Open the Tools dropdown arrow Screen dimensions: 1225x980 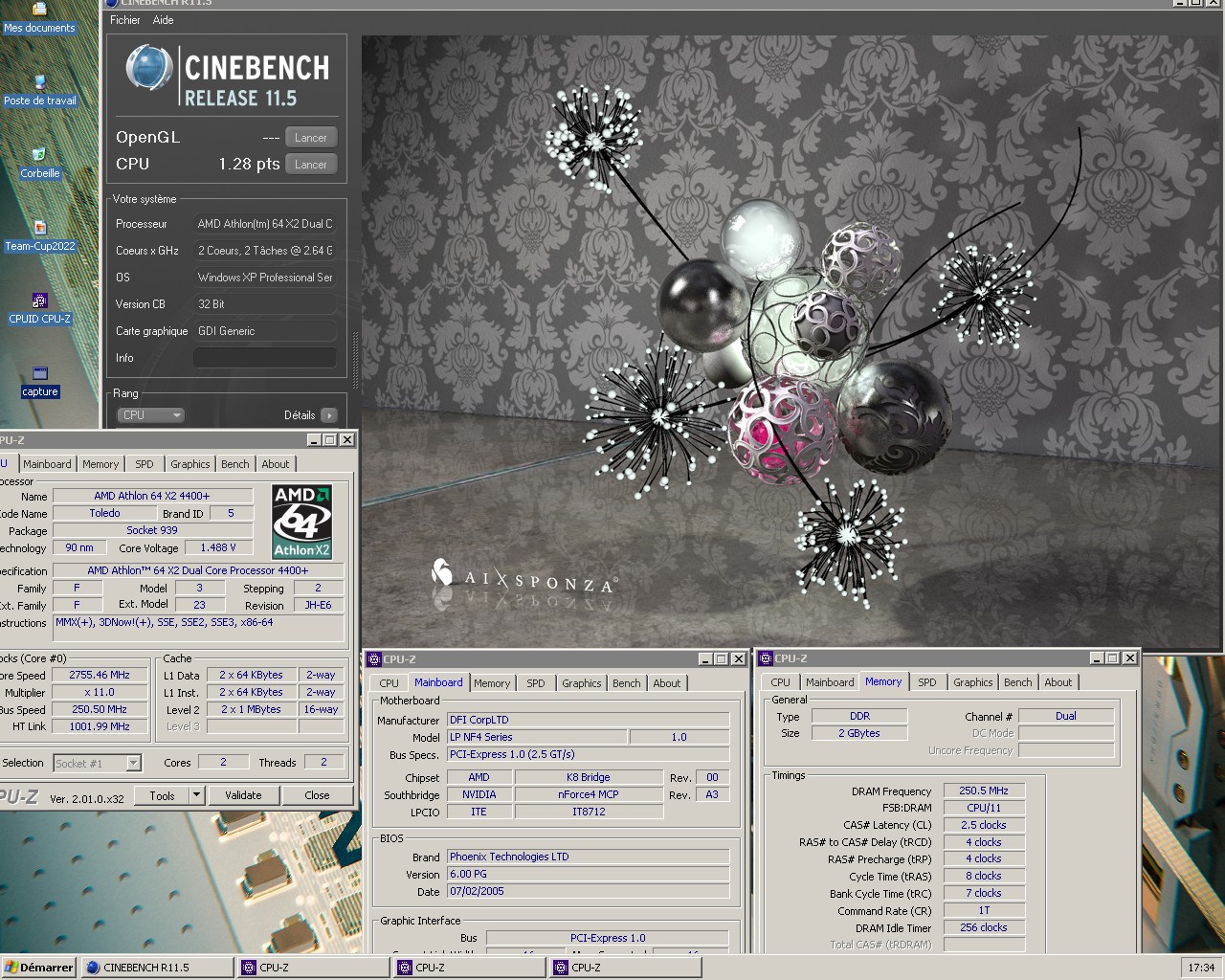pos(196,795)
